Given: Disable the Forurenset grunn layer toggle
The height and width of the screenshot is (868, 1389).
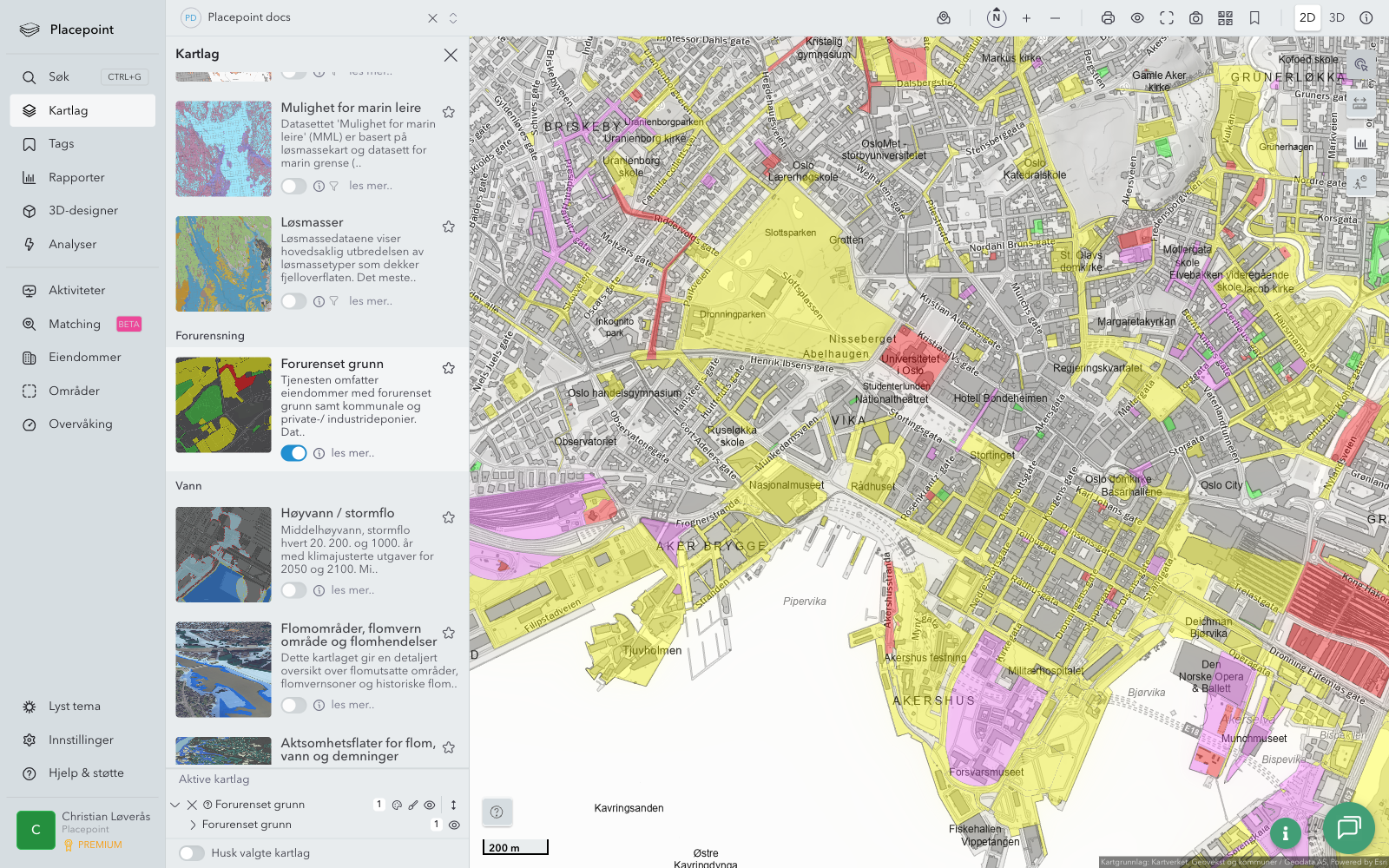Looking at the screenshot, I should point(293,453).
